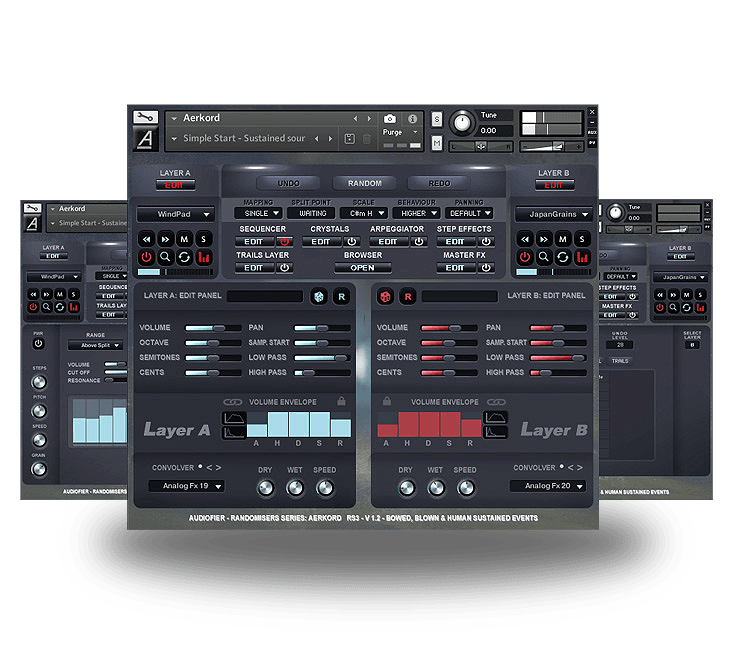Image resolution: width=730 pixels, height=655 pixels.
Task: Click Layer B previous sound arrow
Action: (525, 239)
